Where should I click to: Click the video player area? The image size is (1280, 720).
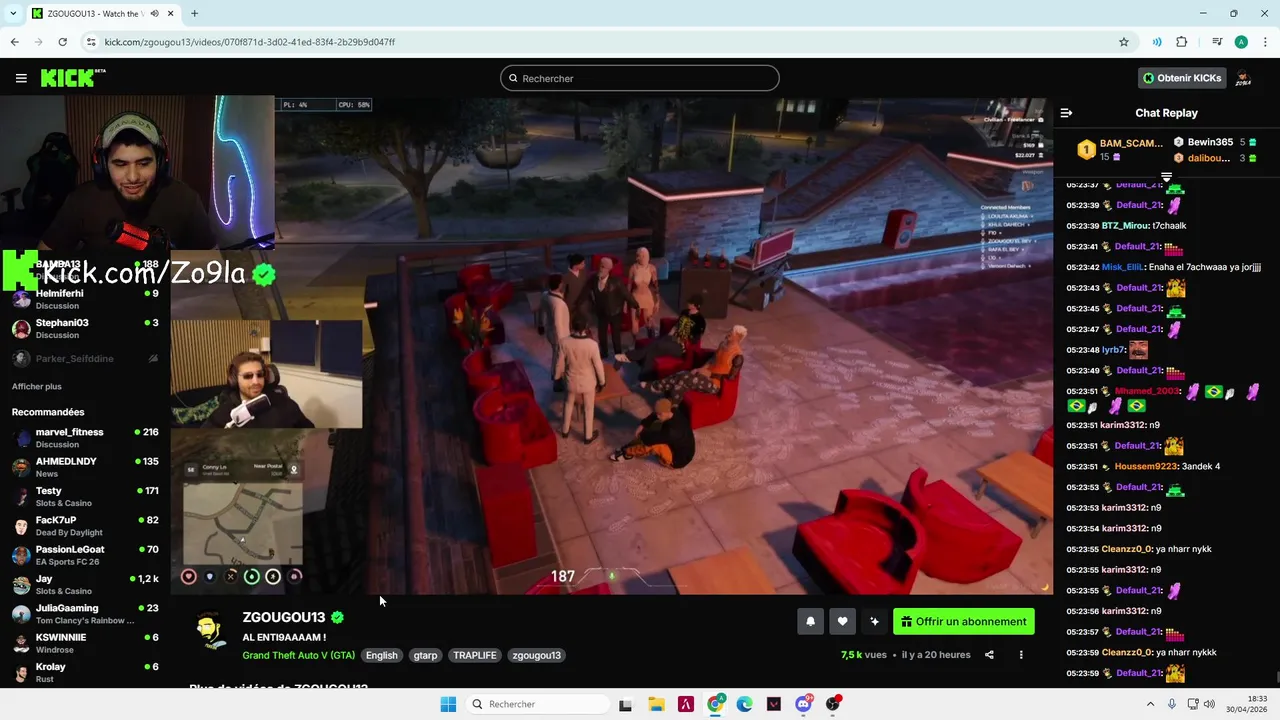coord(611,345)
